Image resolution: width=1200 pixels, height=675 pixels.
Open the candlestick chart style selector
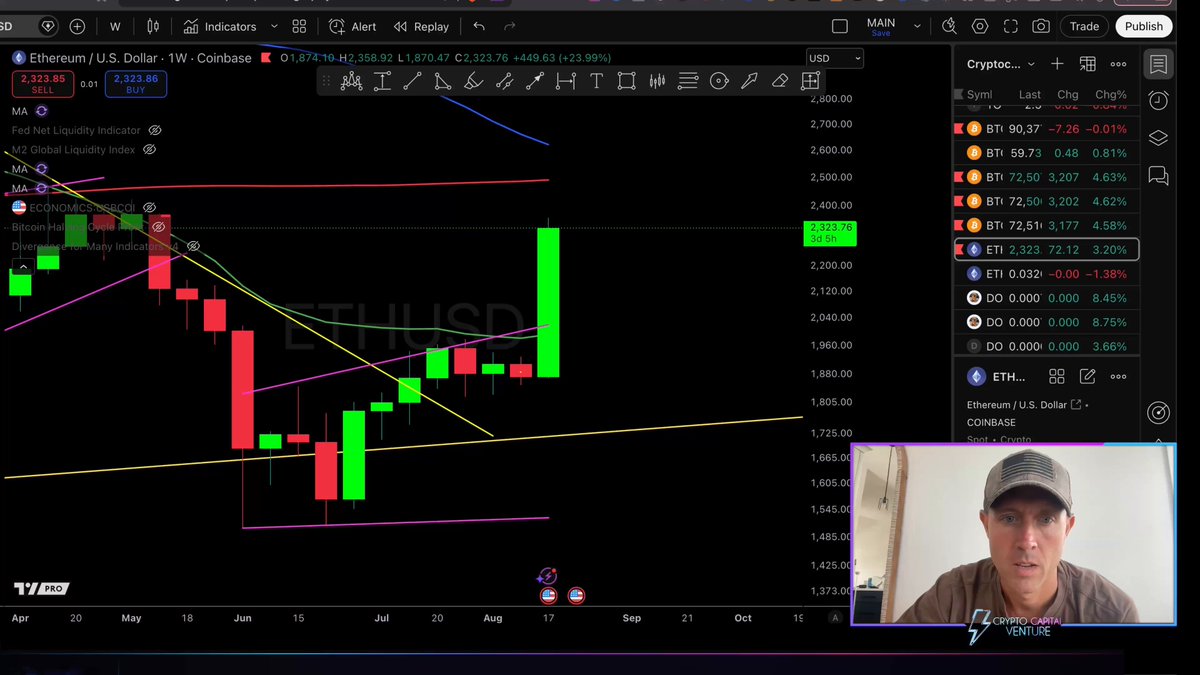click(x=153, y=27)
